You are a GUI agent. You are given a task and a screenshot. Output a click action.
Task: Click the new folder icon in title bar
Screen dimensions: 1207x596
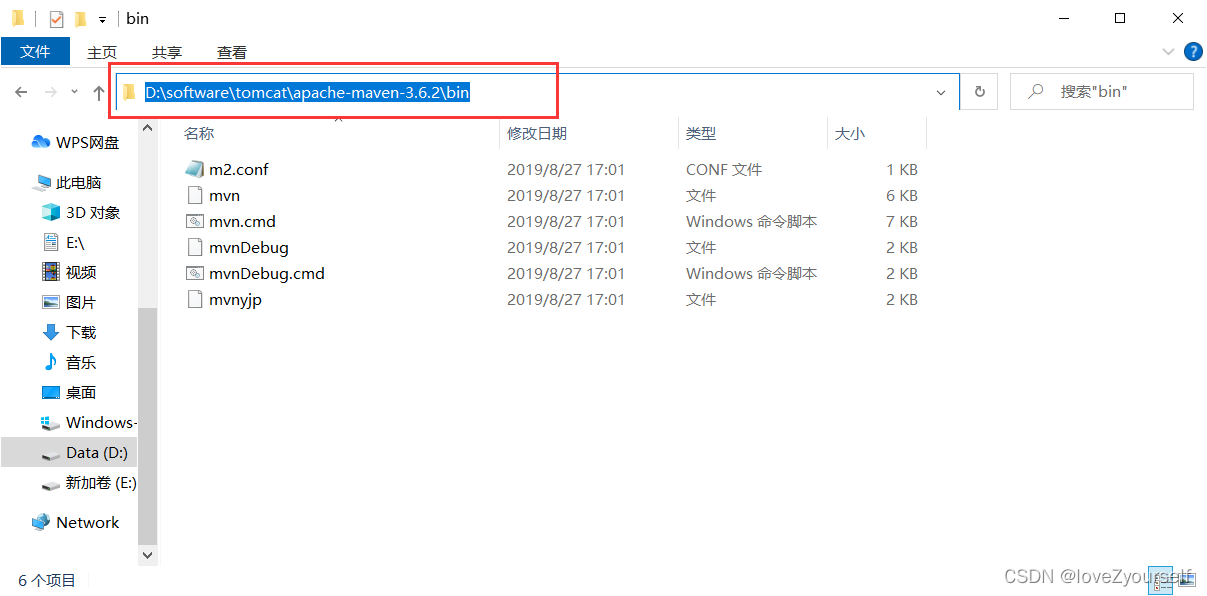pos(80,19)
